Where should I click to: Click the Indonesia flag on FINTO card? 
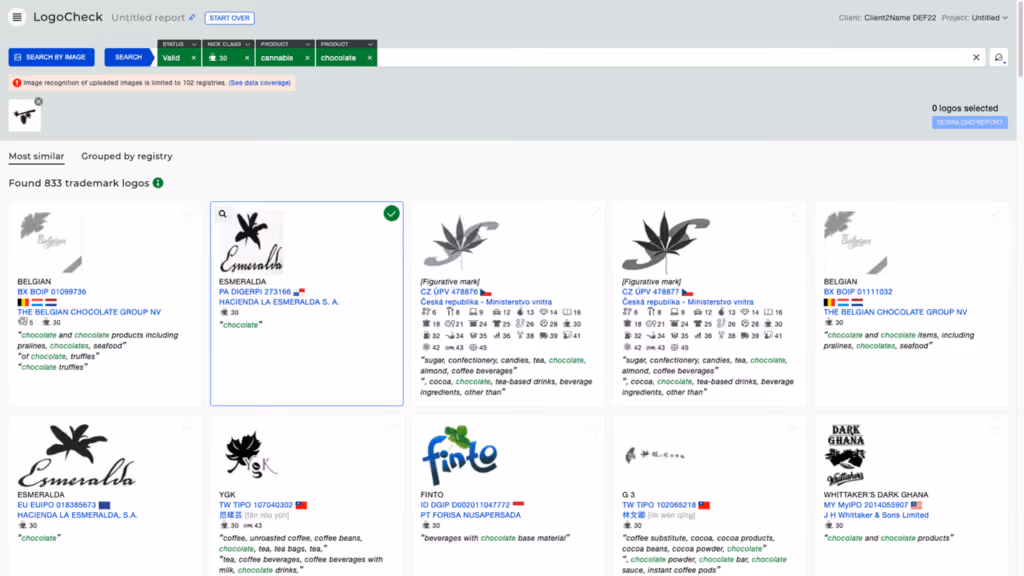519,505
